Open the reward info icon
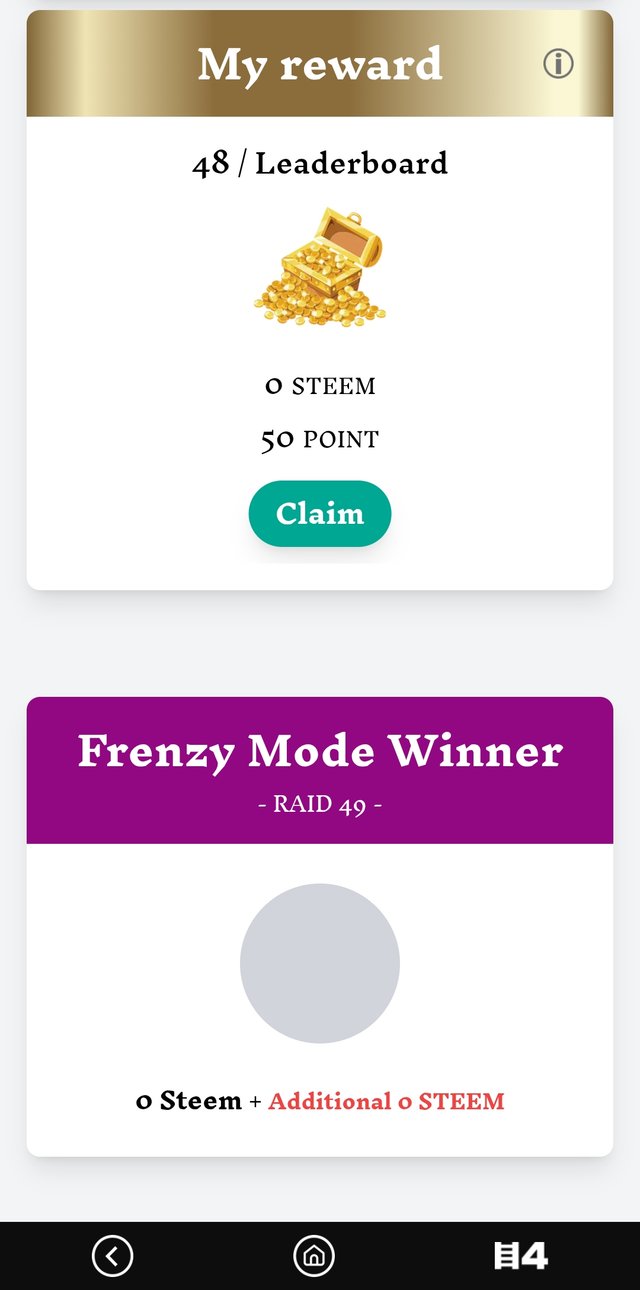The image size is (640, 1290). pyautogui.click(x=558, y=64)
